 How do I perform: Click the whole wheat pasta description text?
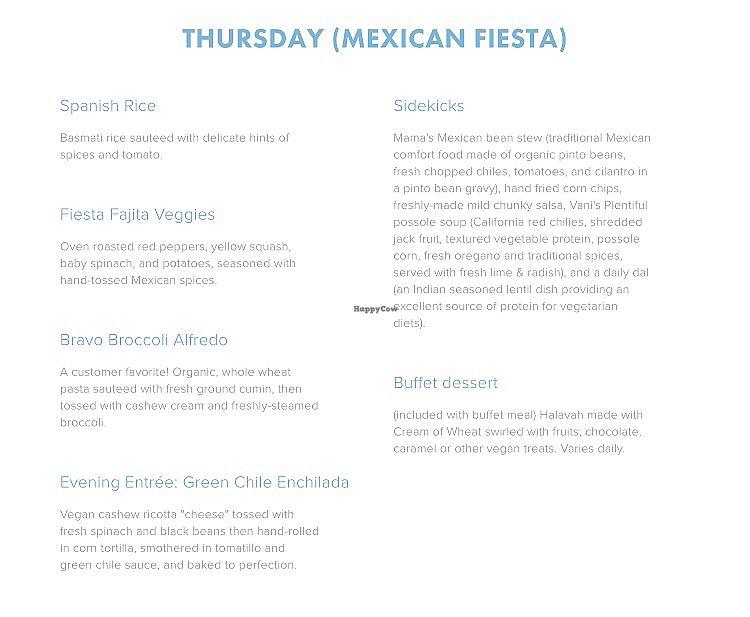(x=188, y=397)
